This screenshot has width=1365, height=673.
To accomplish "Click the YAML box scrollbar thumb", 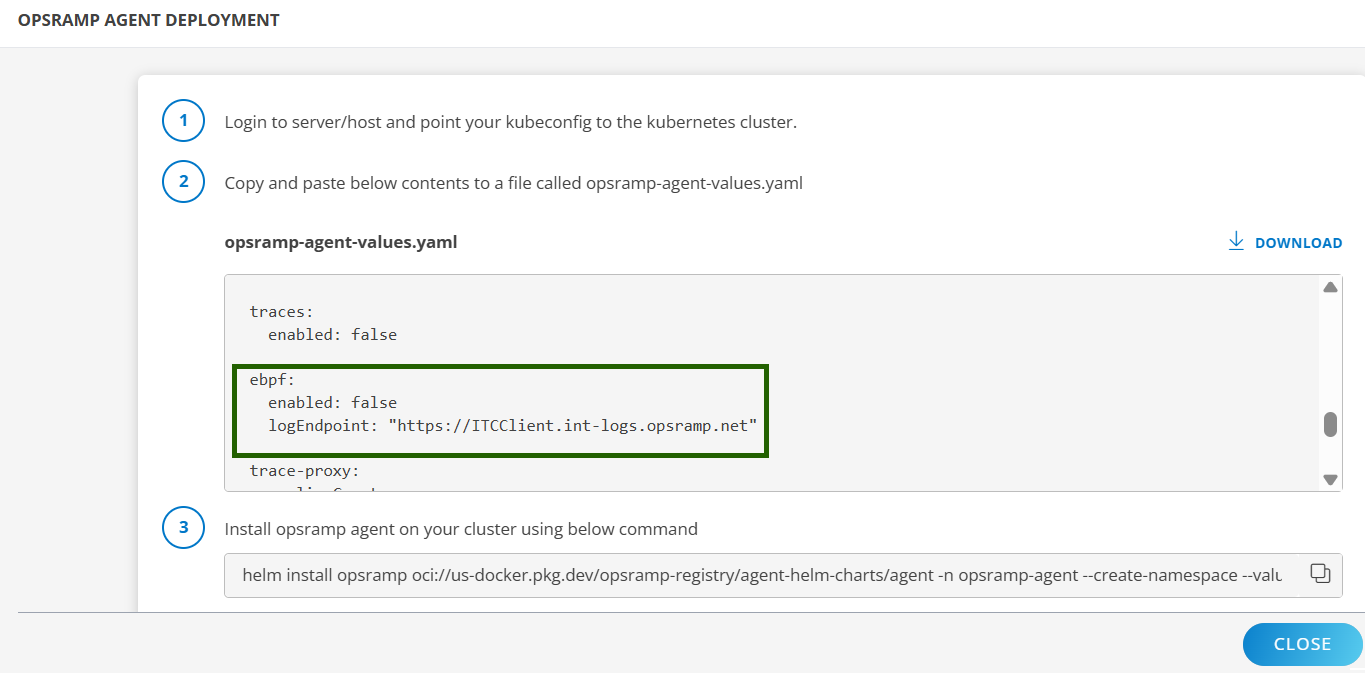I will 1330,425.
